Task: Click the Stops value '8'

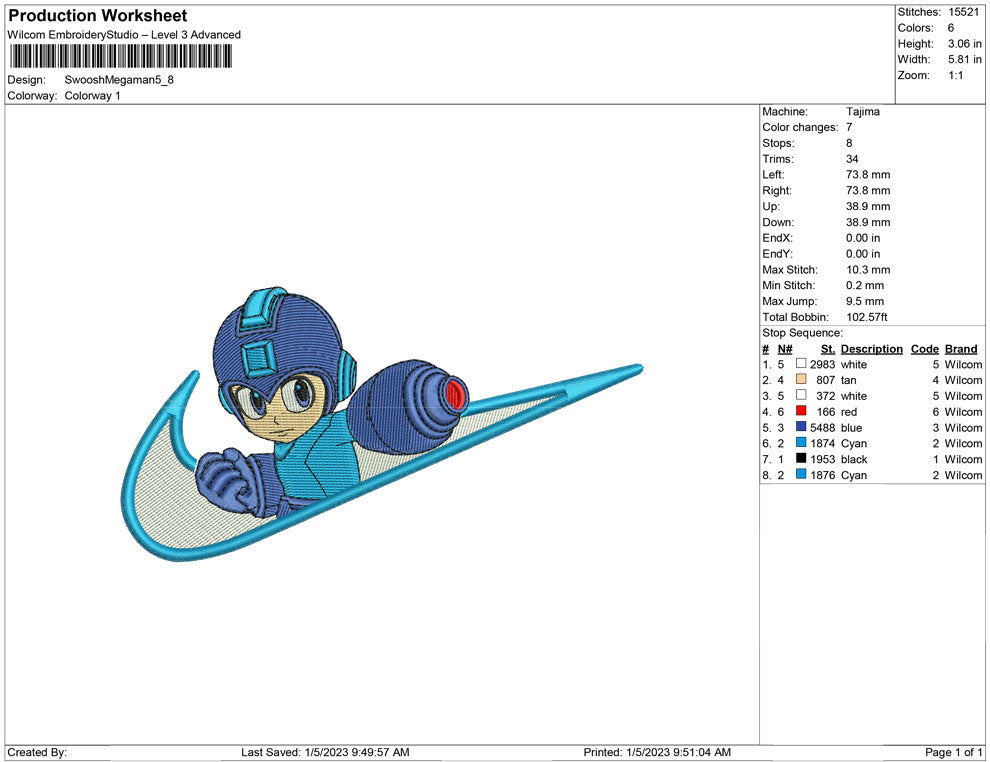Action: click(849, 143)
